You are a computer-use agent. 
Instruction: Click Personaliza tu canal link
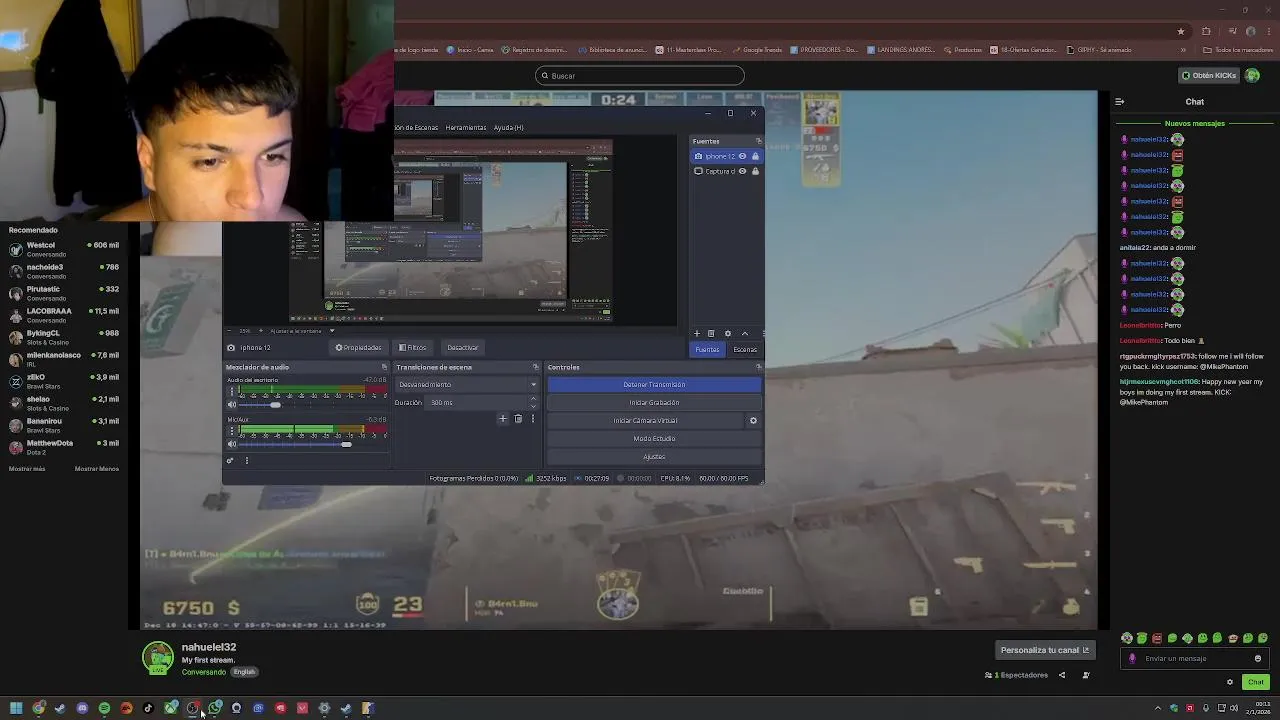[1044, 650]
